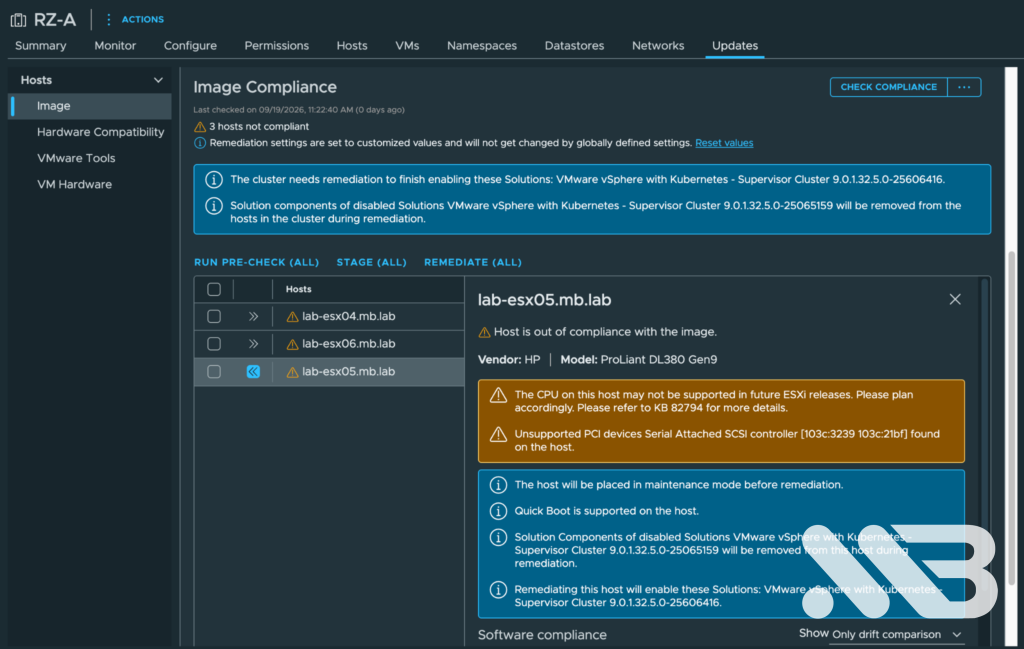Click info icon for 'Remediating this host' message

click(498, 590)
